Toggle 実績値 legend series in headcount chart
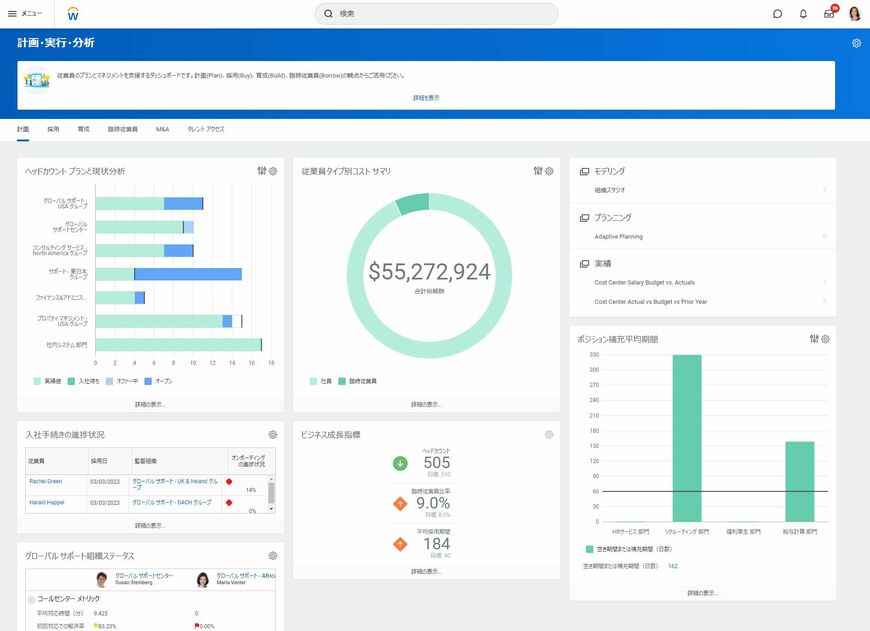This screenshot has height=631, width=870. coord(47,381)
